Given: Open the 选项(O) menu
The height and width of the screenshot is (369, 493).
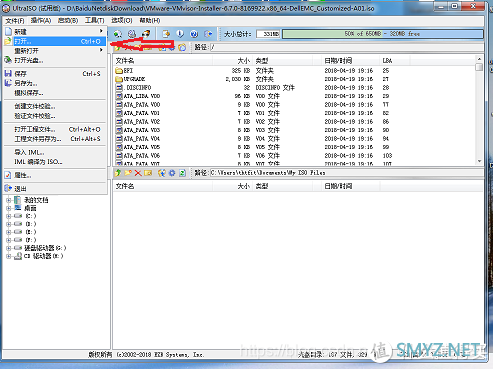Looking at the screenshot, I should point(121,21).
